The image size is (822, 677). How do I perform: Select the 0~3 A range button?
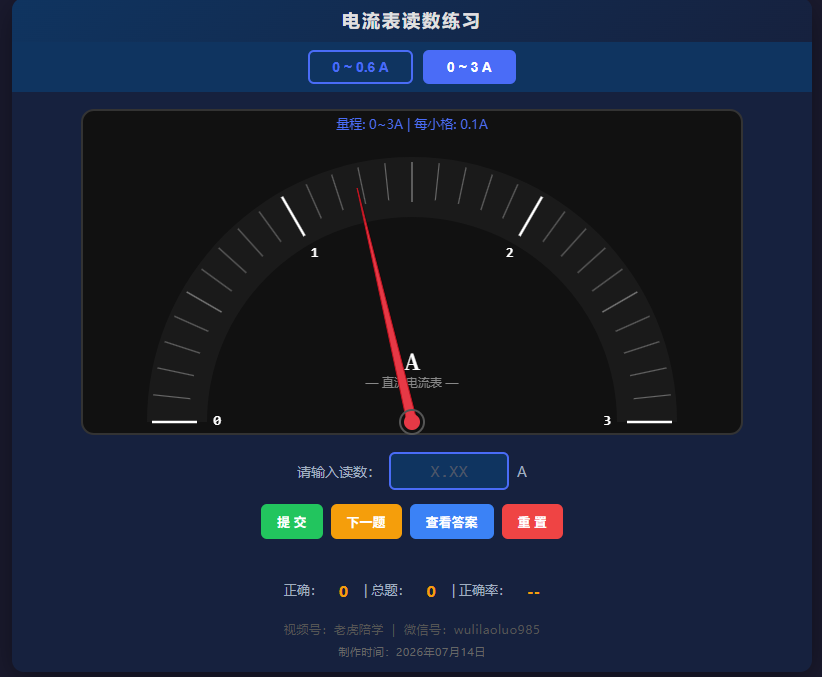[469, 67]
